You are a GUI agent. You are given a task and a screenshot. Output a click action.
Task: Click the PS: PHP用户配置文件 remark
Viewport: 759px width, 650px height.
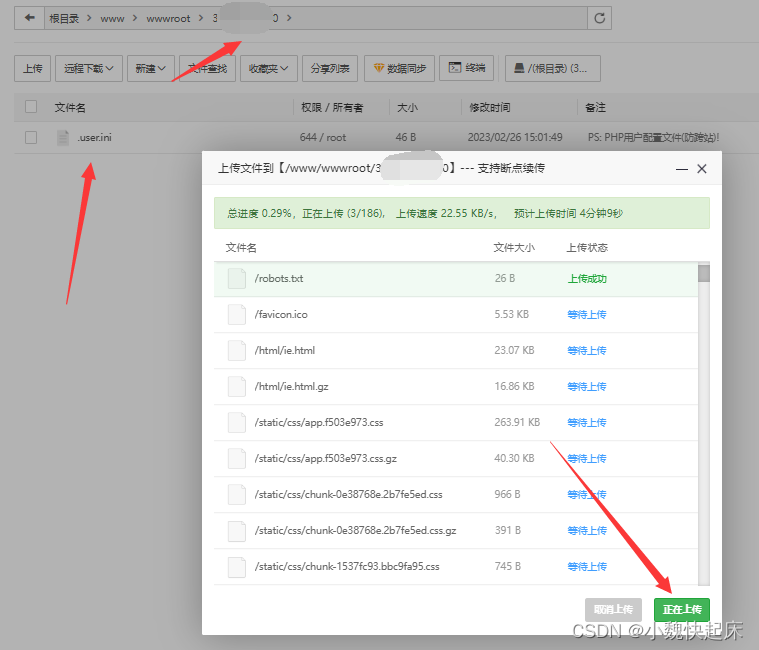(653, 137)
